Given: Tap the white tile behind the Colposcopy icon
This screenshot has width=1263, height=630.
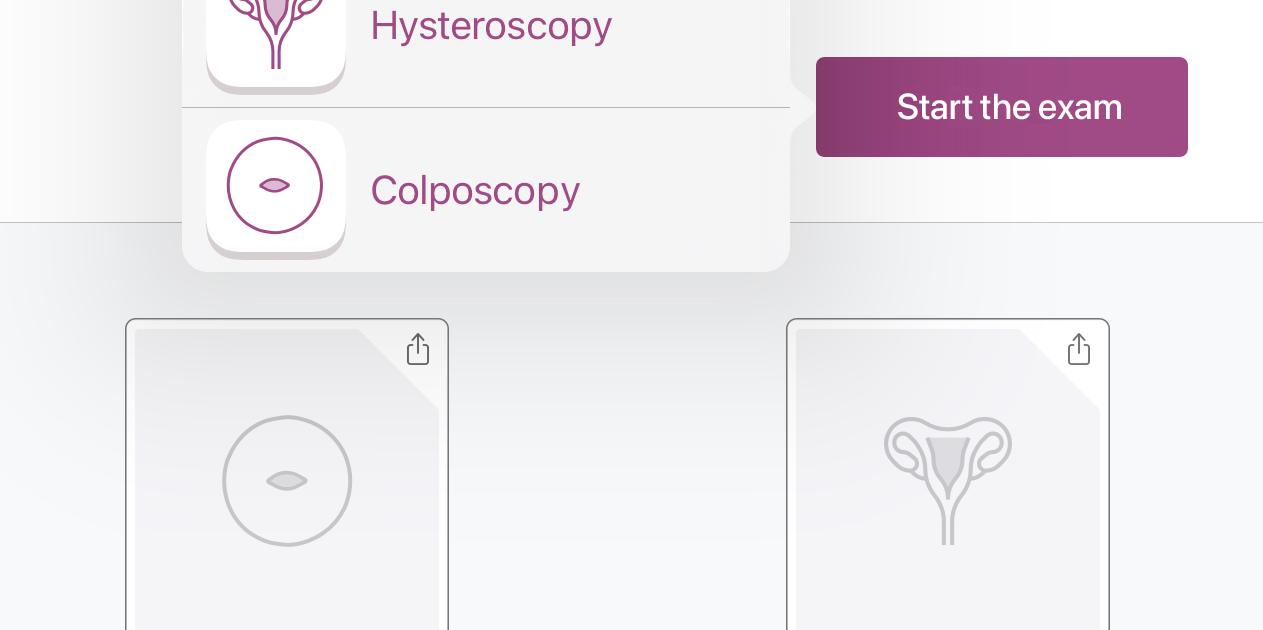Looking at the screenshot, I should [x=276, y=189].
